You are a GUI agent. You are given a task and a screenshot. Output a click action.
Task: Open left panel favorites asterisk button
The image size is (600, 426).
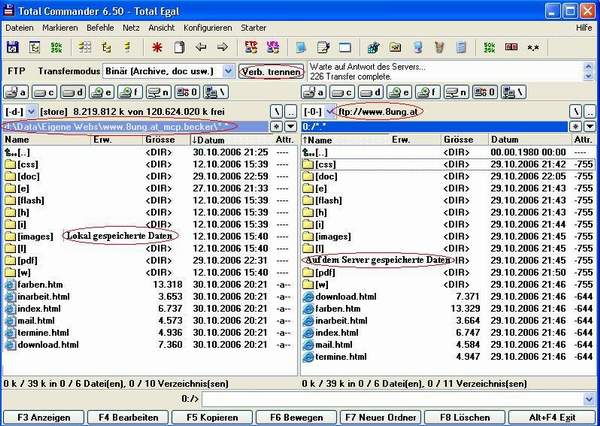(276, 126)
